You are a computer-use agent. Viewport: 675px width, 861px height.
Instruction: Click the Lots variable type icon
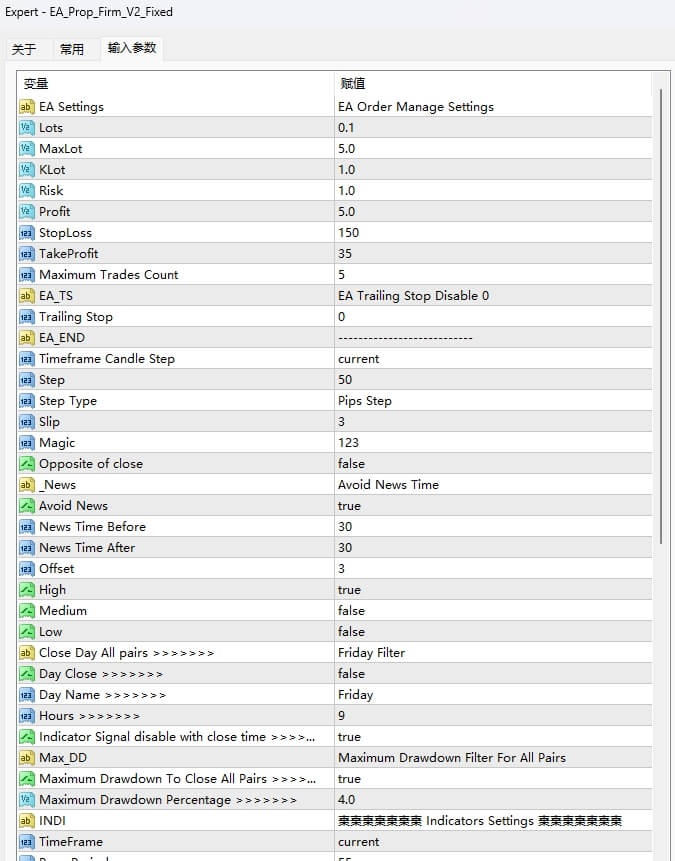tap(27, 128)
